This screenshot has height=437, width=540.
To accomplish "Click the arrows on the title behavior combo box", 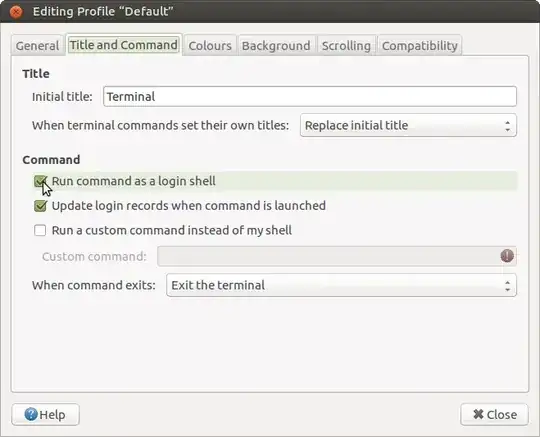I will click(507, 126).
